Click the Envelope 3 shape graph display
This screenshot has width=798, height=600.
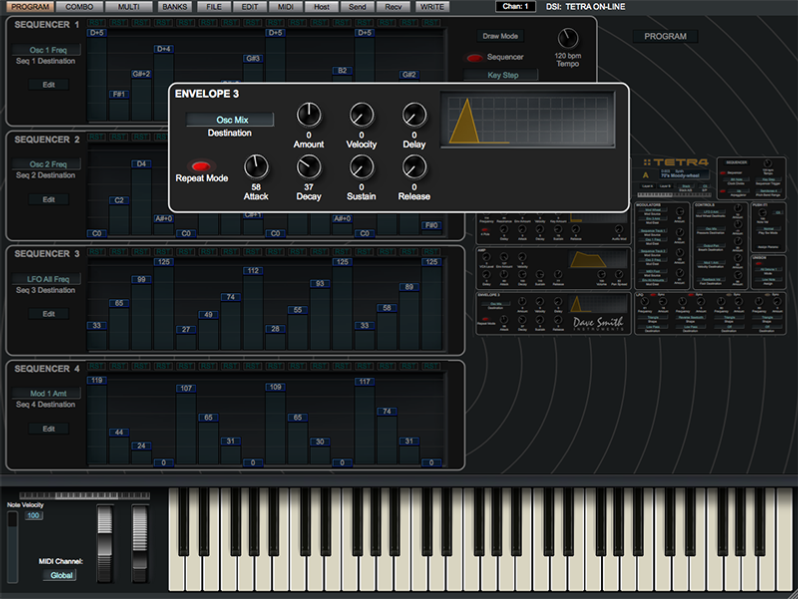(531, 119)
